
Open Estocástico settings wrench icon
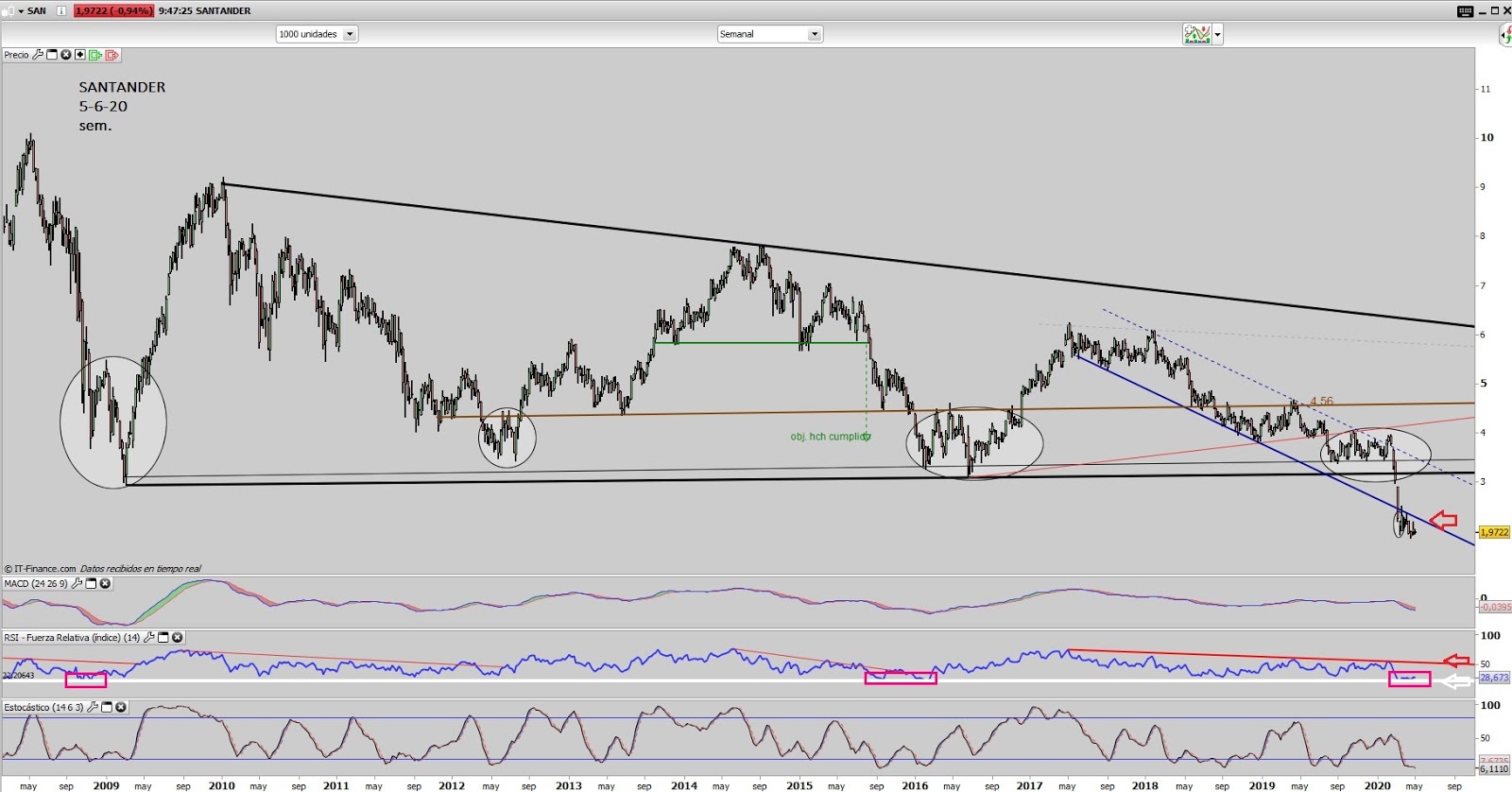[92, 707]
